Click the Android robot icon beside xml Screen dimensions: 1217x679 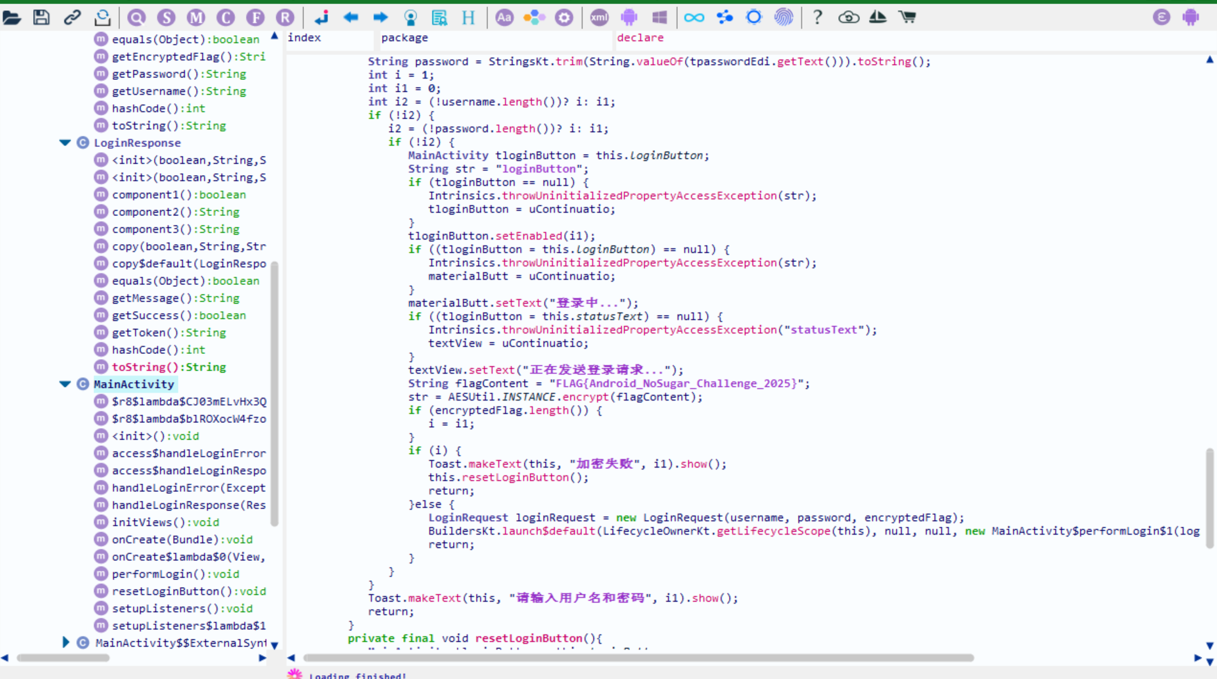(629, 17)
